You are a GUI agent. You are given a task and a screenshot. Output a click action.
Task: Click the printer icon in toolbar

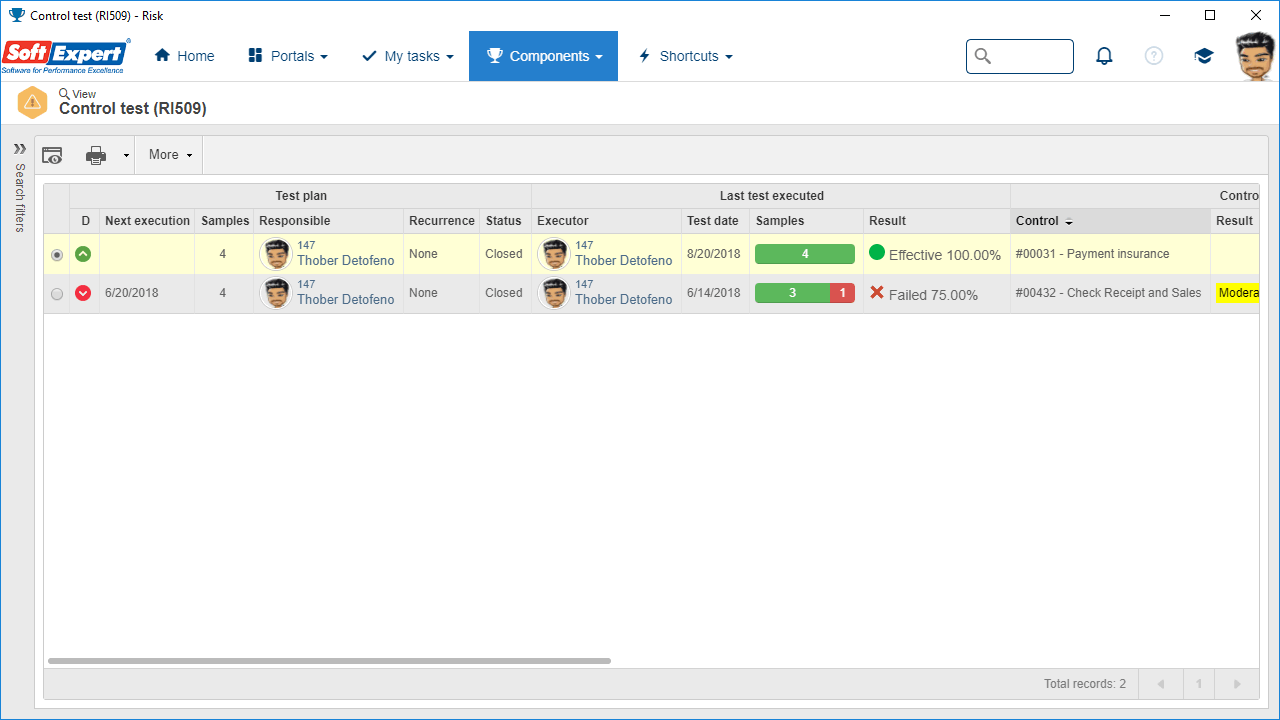(96, 155)
